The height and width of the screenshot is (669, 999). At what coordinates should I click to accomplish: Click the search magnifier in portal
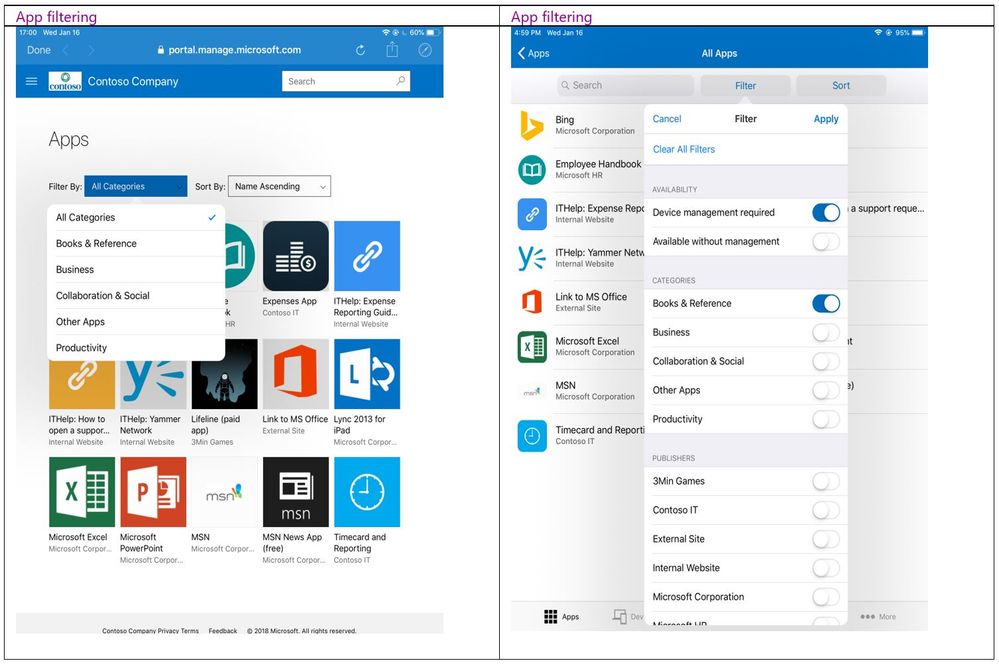pyautogui.click(x=401, y=81)
